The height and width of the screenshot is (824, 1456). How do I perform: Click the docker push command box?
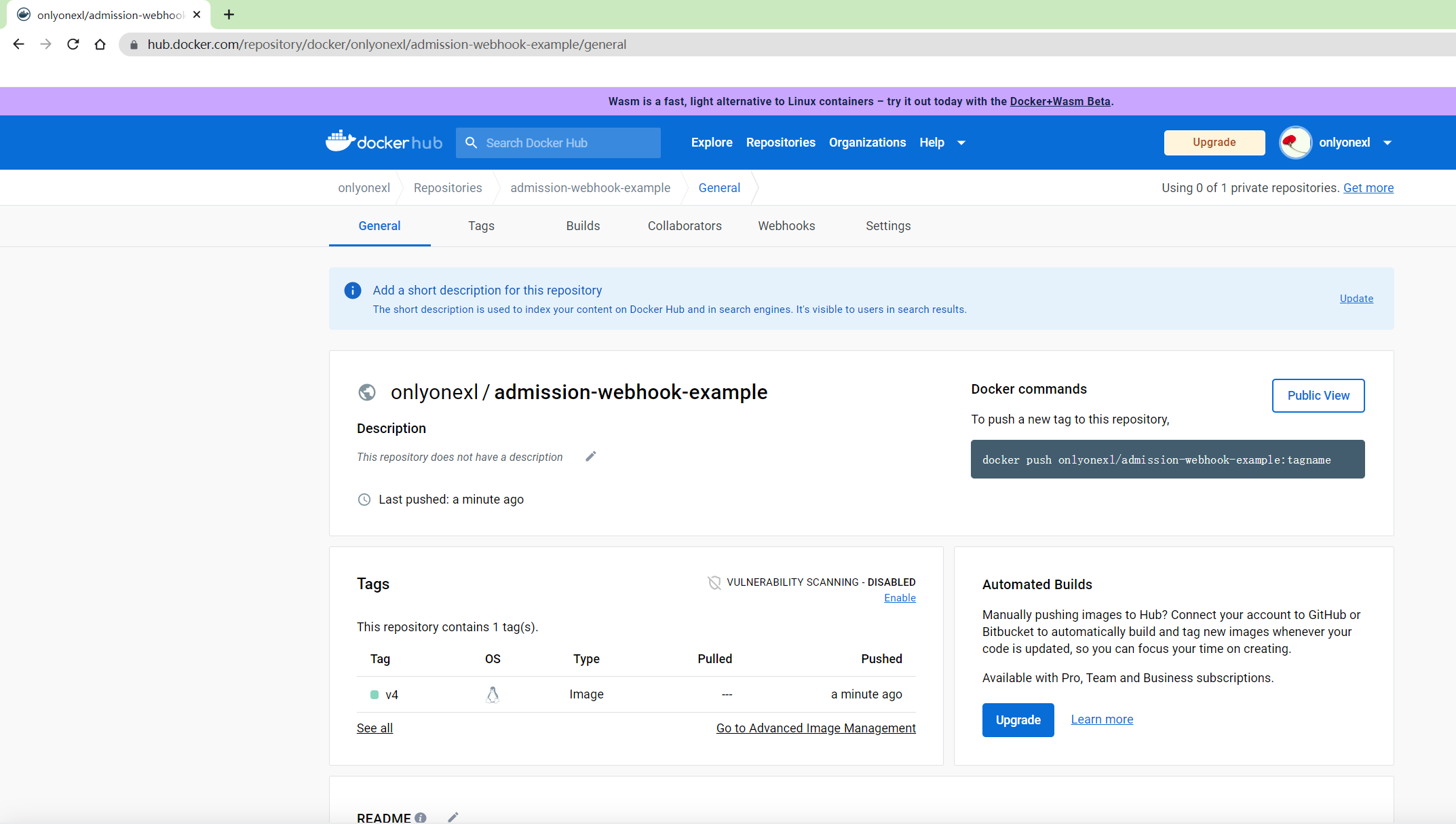click(x=1168, y=460)
